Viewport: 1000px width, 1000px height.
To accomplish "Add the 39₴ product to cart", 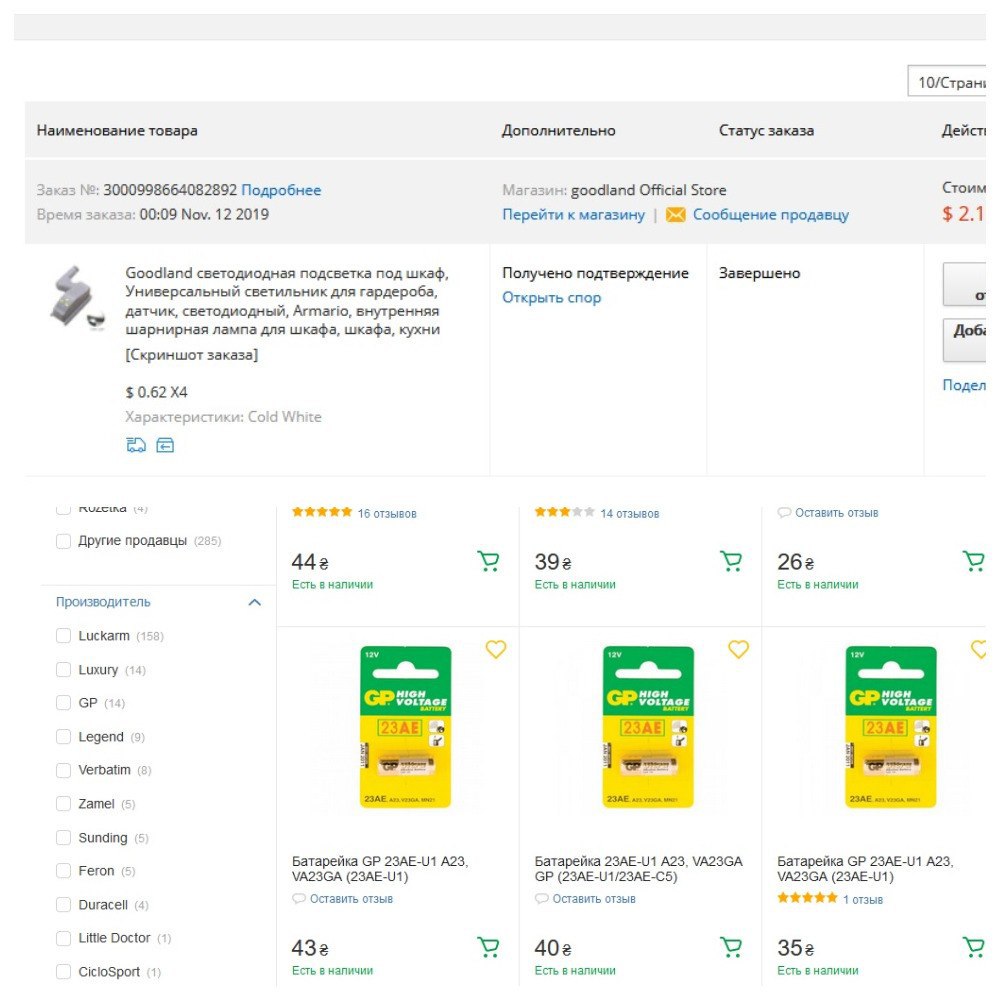I will click(731, 561).
